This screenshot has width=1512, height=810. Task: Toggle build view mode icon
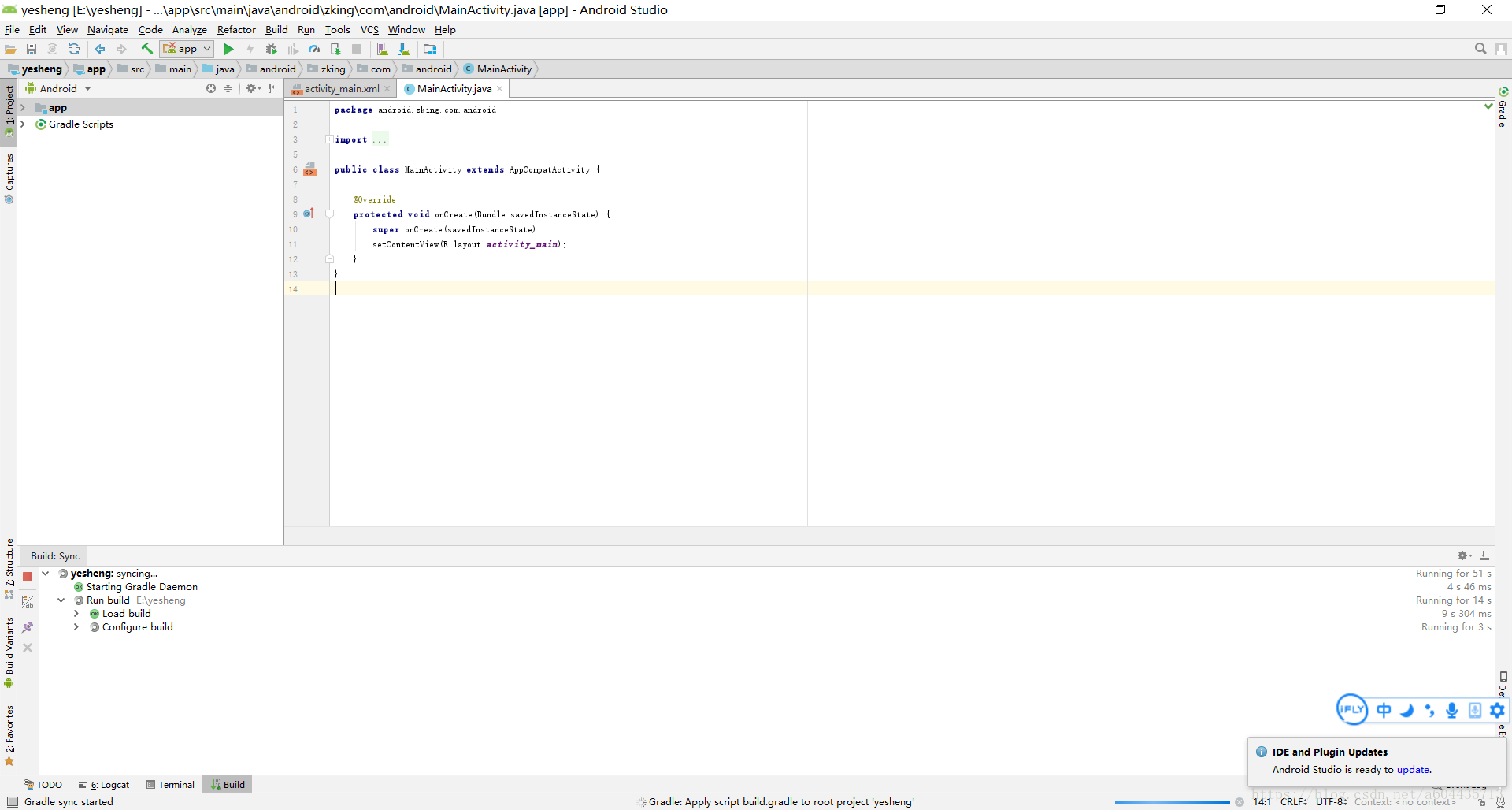(x=28, y=603)
